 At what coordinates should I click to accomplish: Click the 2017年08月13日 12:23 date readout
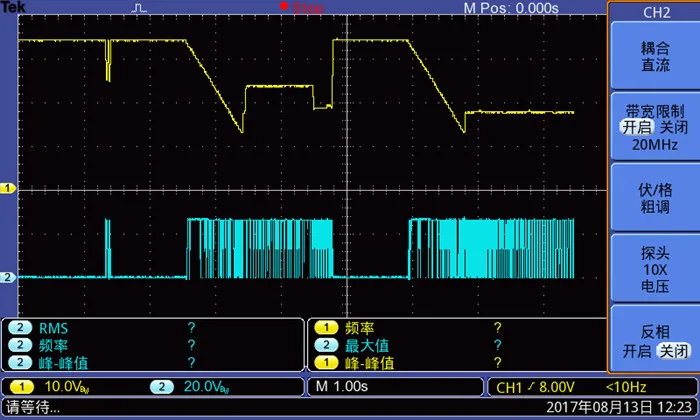[x=619, y=407]
